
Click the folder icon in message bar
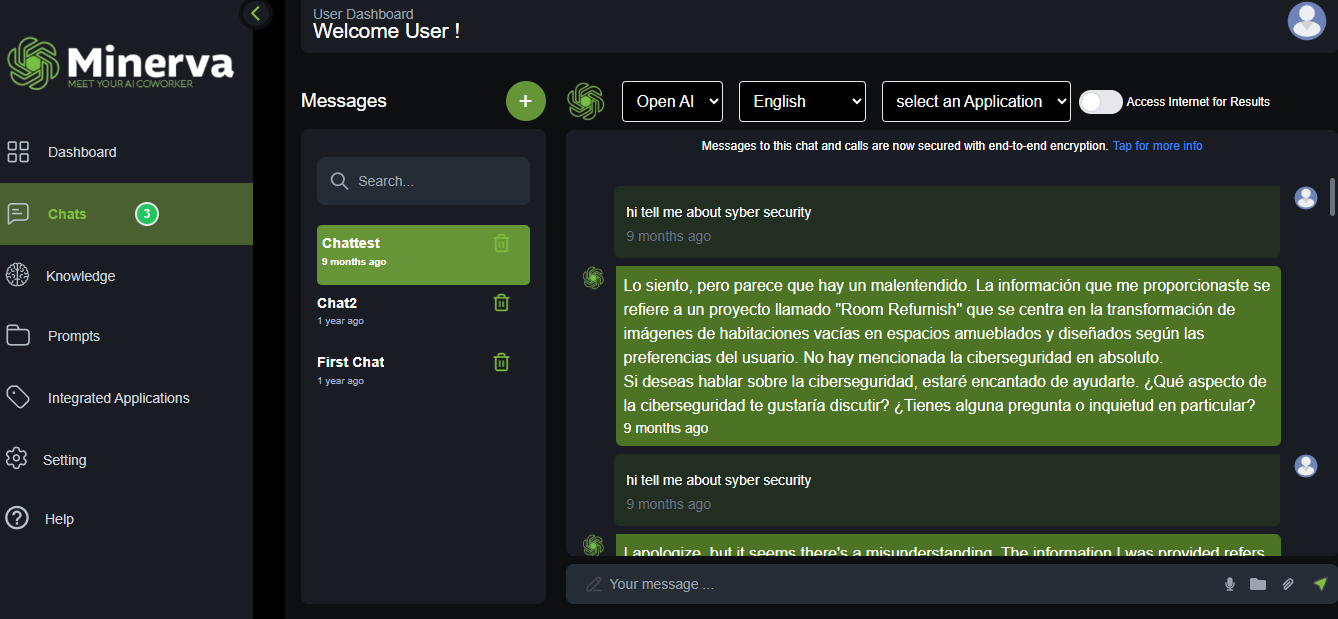(x=1258, y=584)
